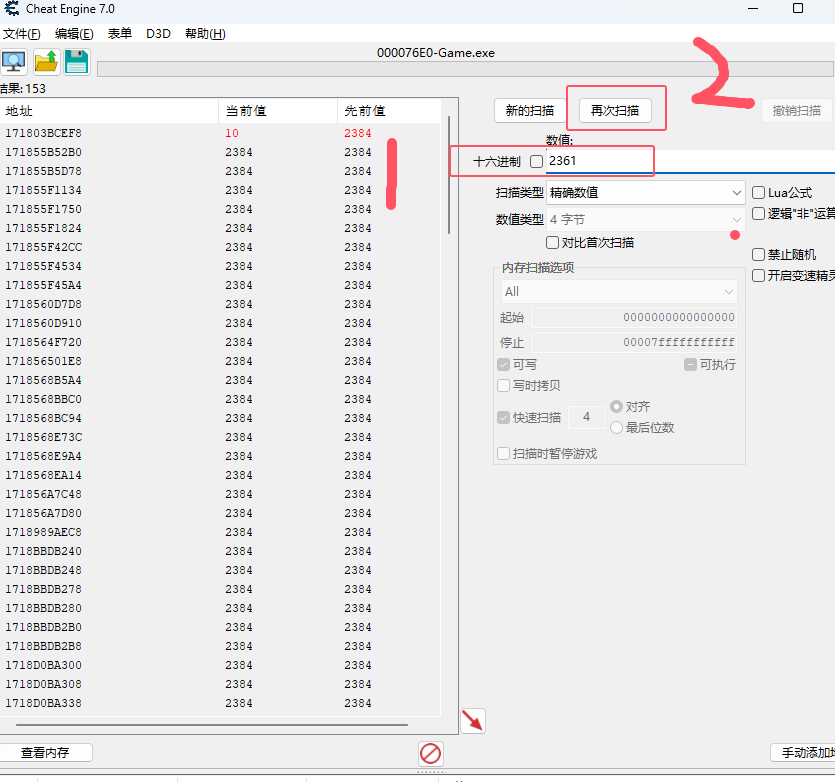Select address row 171855F42CC
Viewport: 835px width, 782px height.
[x=220, y=247]
